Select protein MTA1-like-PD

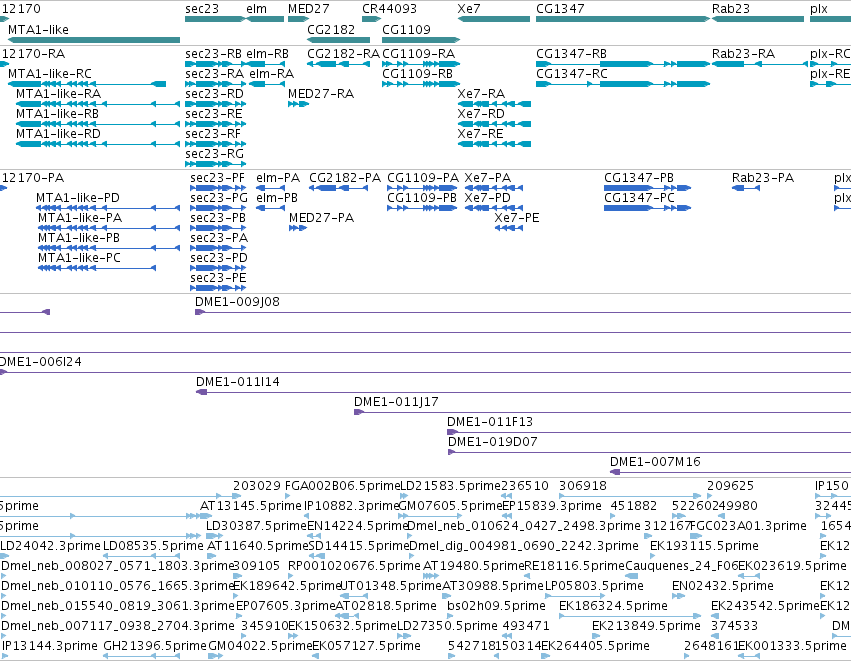(78, 198)
